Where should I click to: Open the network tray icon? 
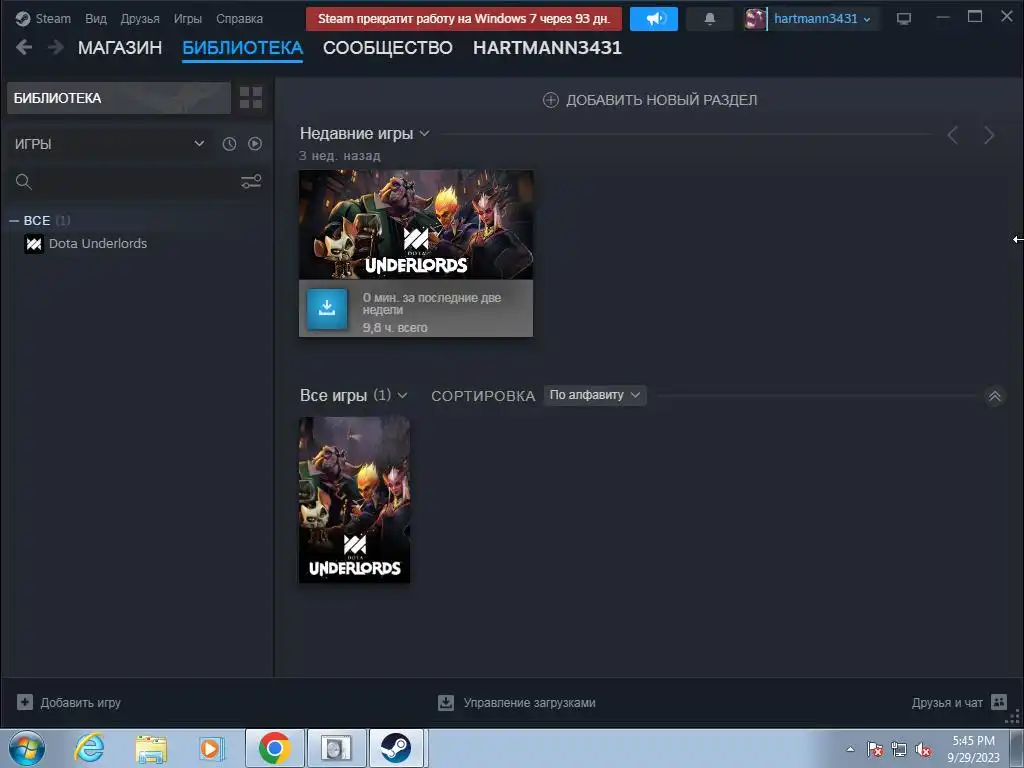(899, 749)
